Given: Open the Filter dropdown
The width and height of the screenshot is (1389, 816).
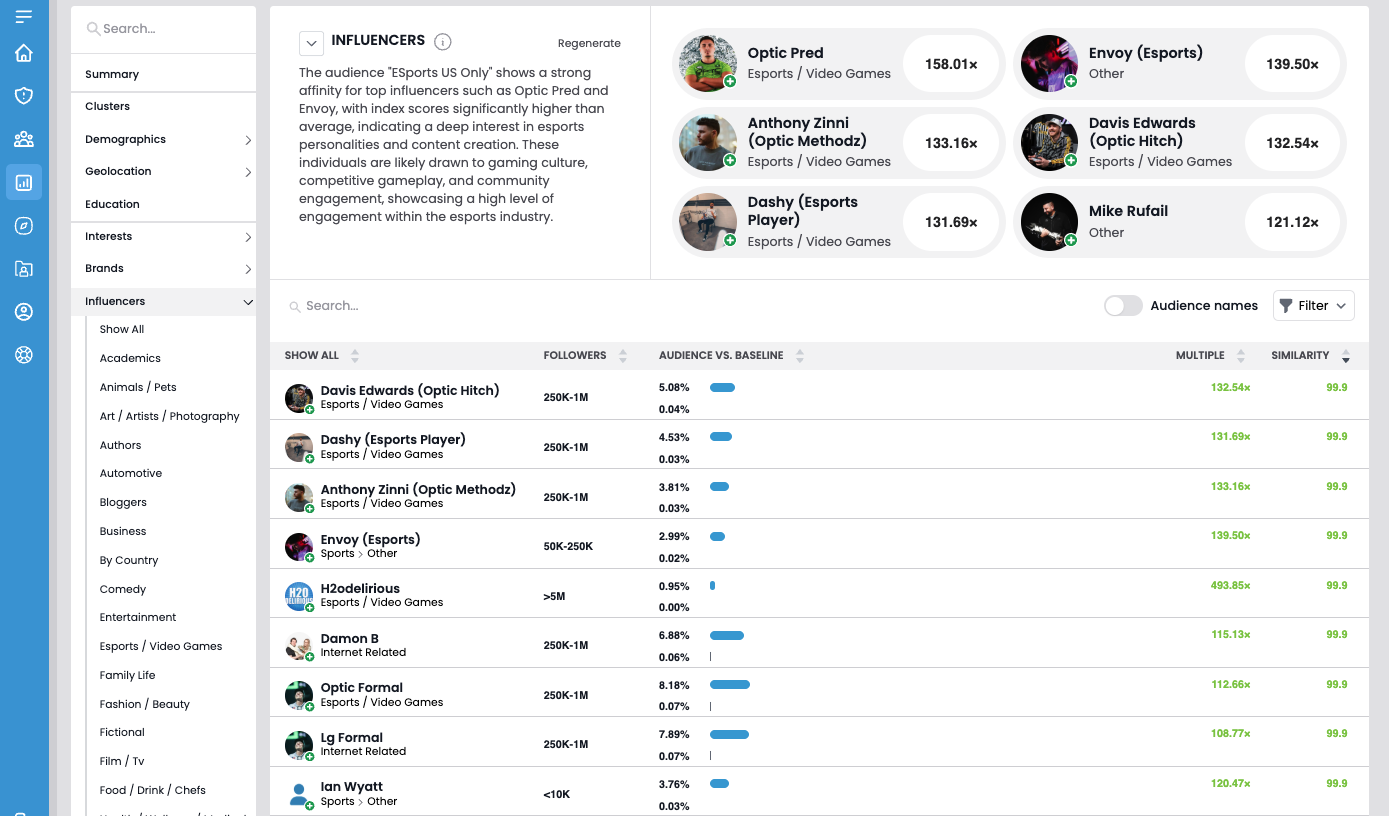Looking at the screenshot, I should click(x=1313, y=306).
